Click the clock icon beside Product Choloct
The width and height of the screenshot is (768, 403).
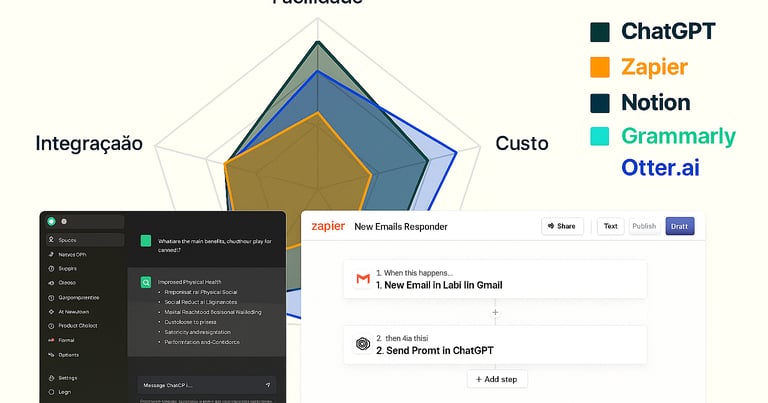51,326
